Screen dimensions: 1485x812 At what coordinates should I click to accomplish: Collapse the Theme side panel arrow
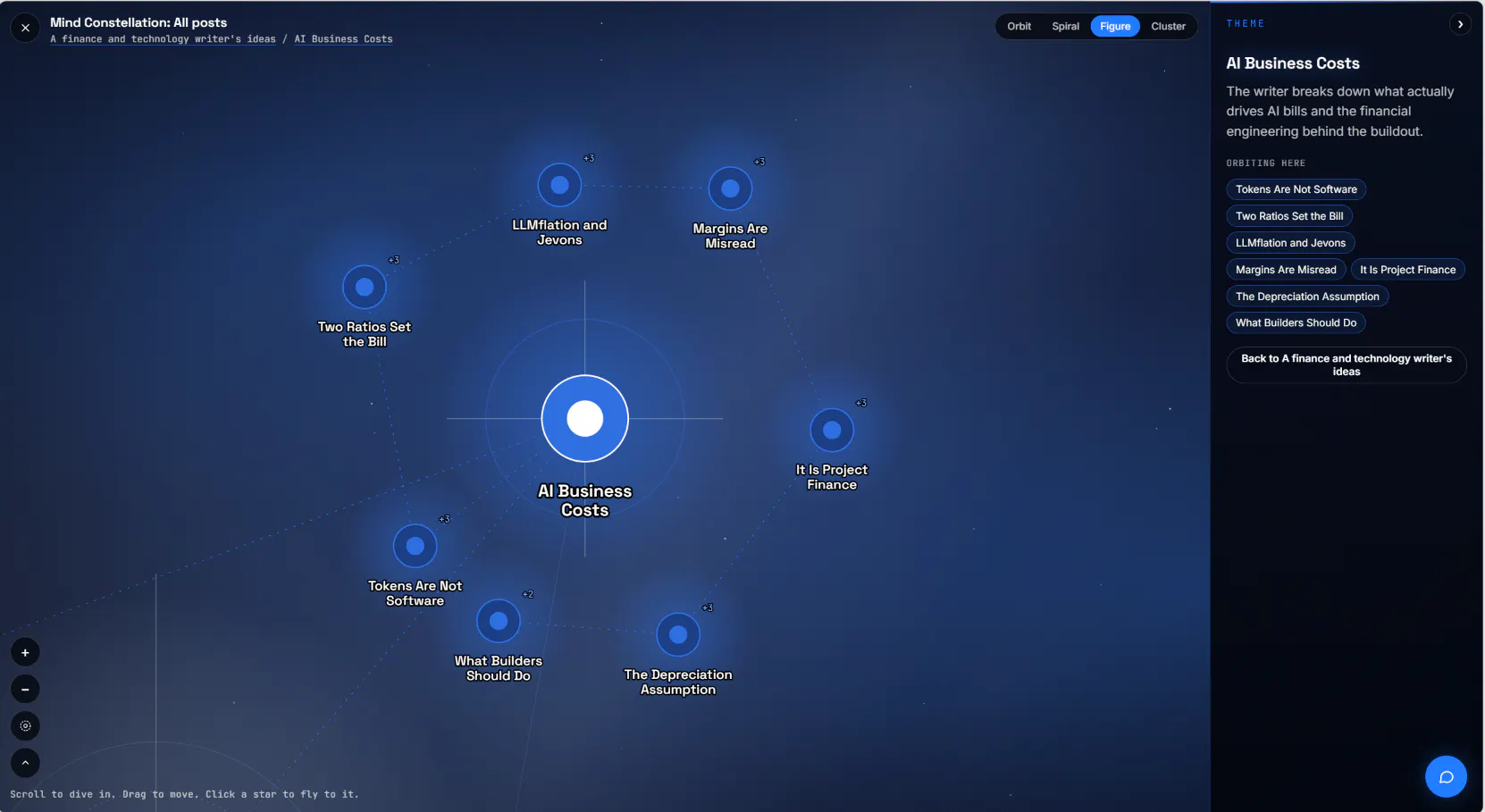[x=1460, y=24]
